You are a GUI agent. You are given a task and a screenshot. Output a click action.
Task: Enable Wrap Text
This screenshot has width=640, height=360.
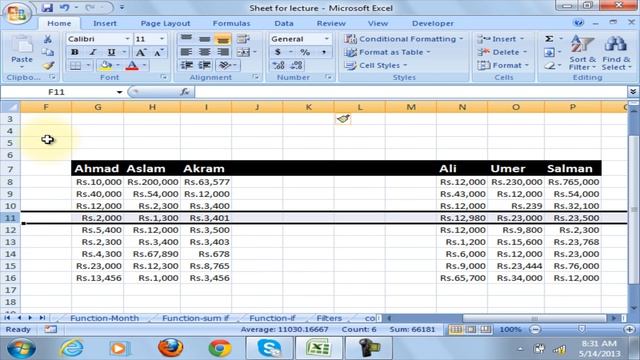pos(243,39)
